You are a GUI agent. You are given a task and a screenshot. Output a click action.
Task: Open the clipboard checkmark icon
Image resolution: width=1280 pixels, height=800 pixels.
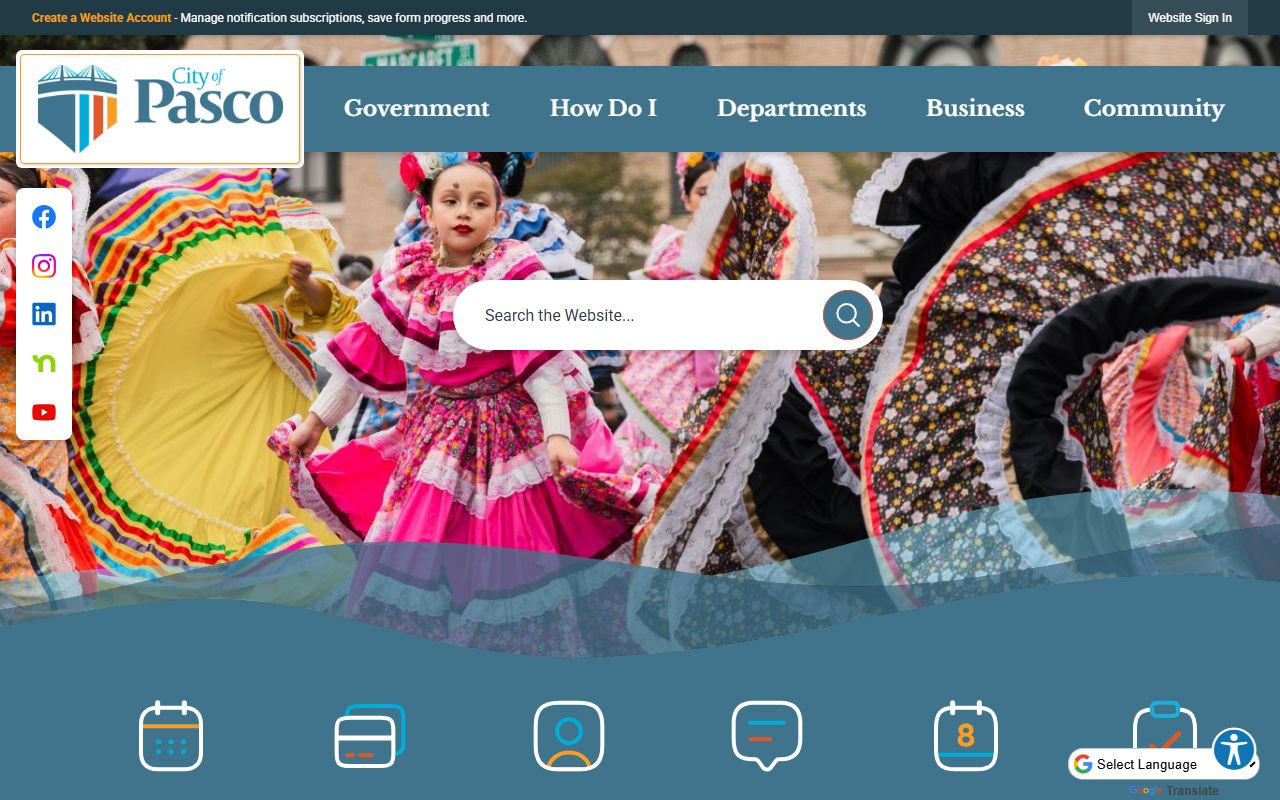pos(1164,736)
